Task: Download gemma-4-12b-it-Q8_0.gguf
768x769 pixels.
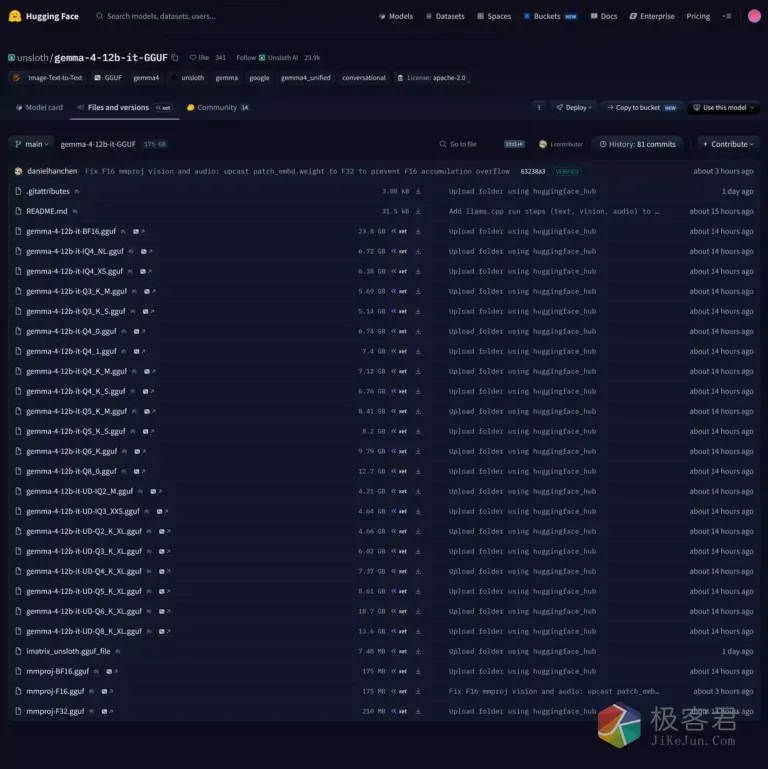Action: (x=418, y=471)
